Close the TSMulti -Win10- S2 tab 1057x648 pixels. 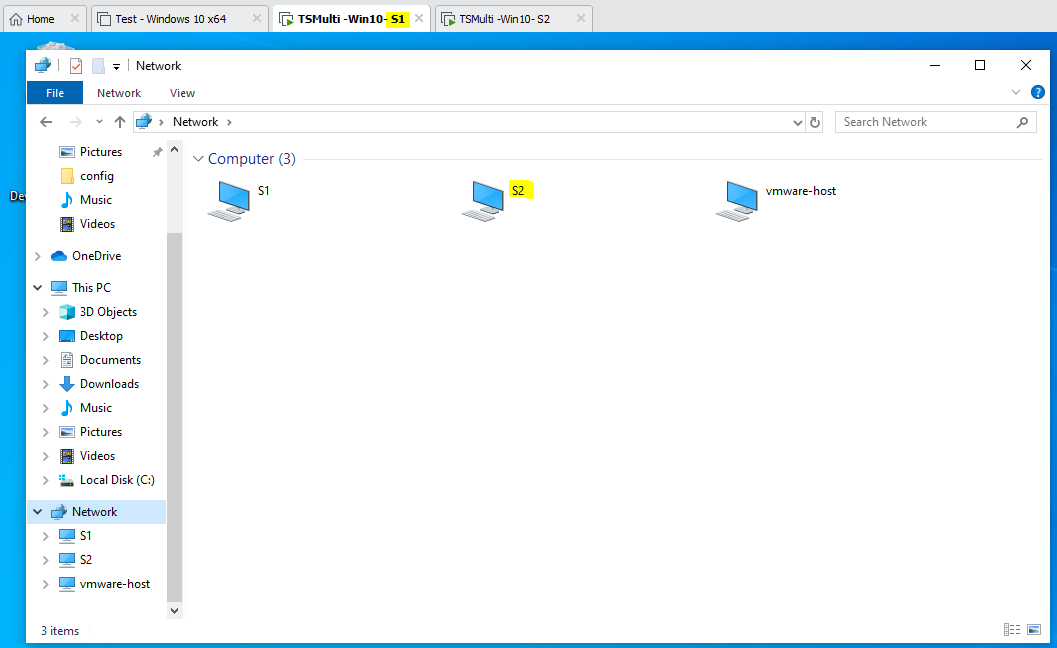point(580,19)
